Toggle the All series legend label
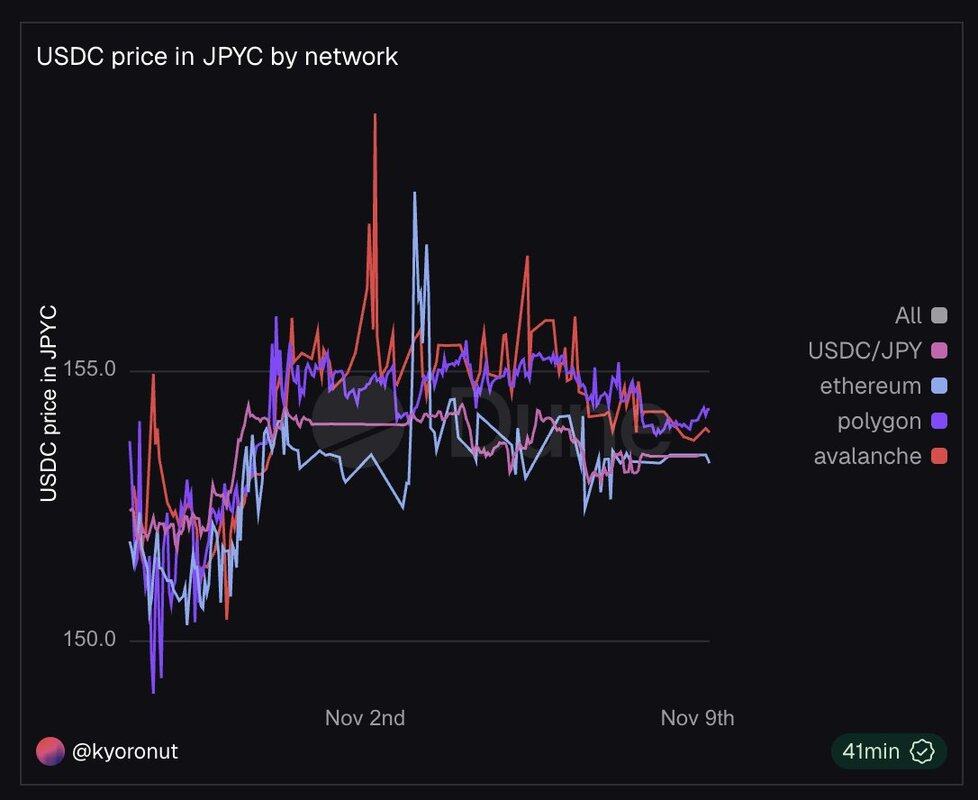 pyautogui.click(x=908, y=316)
